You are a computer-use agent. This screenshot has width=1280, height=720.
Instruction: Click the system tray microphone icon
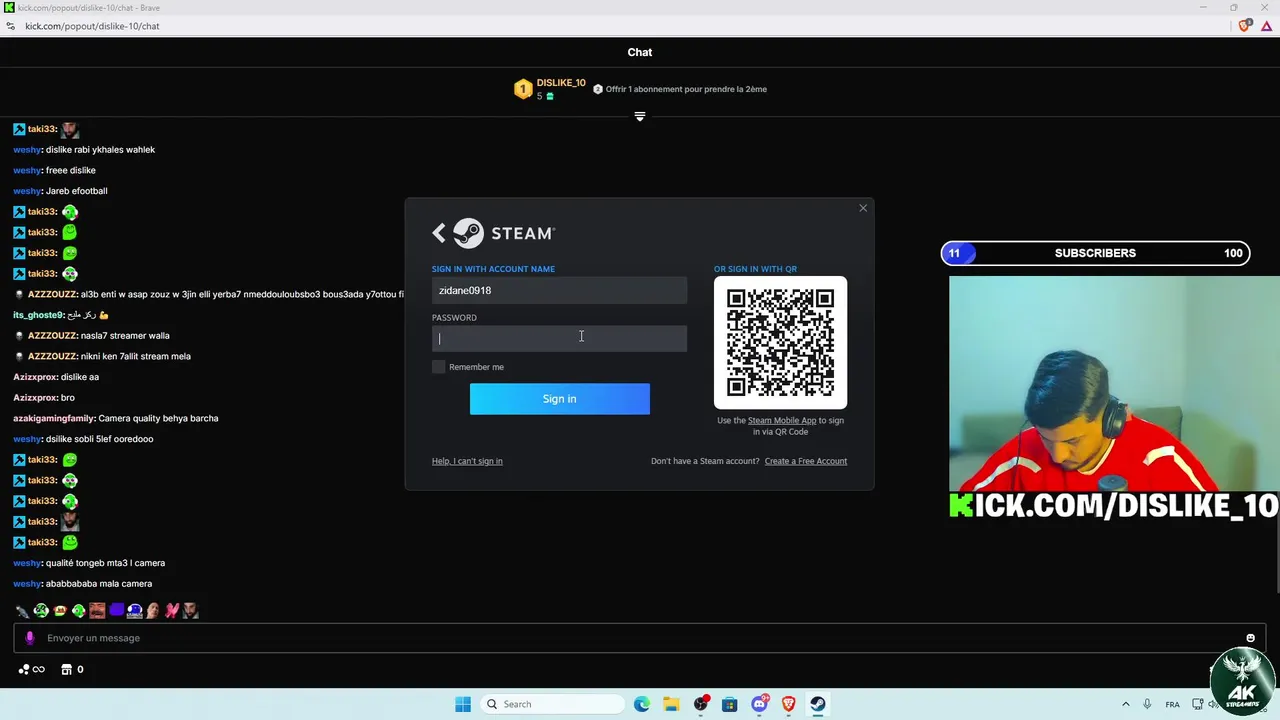[1147, 704]
